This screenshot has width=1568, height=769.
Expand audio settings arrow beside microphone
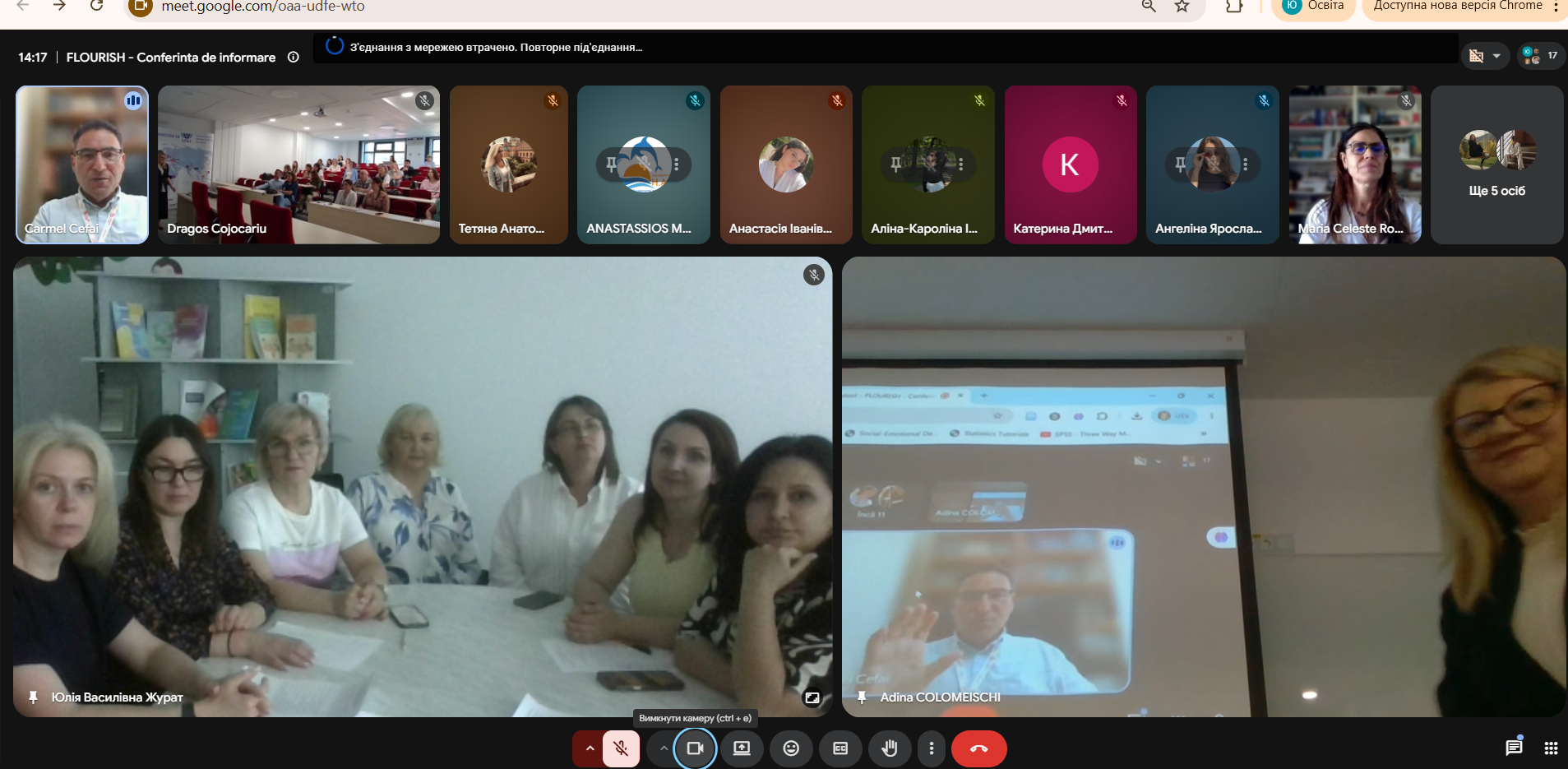pos(589,748)
